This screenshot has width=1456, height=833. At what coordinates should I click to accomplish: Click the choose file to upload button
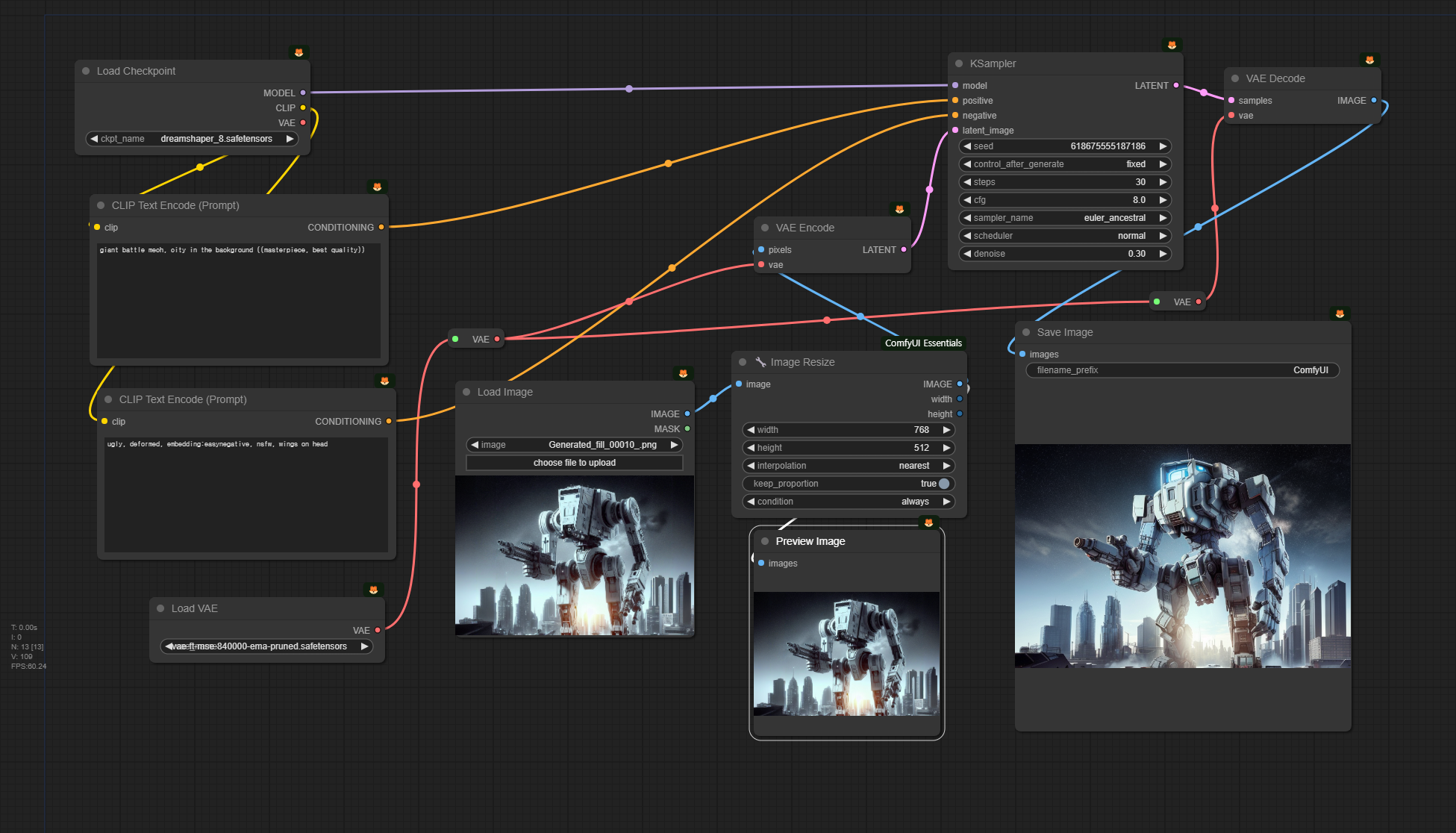pyautogui.click(x=574, y=463)
